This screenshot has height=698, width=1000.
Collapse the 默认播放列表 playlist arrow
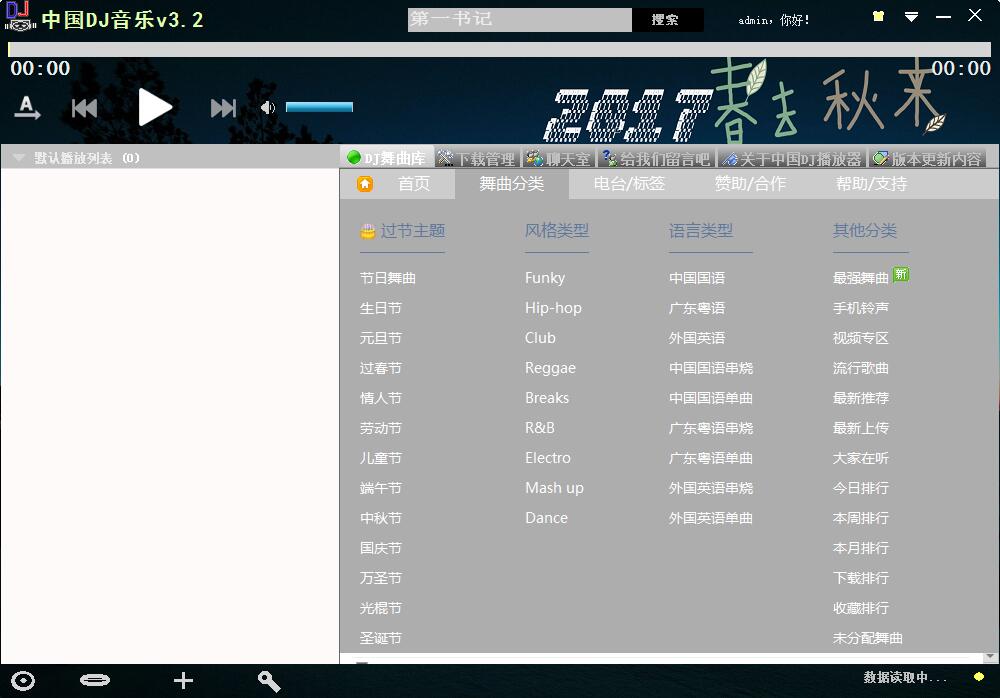pyautogui.click(x=19, y=158)
